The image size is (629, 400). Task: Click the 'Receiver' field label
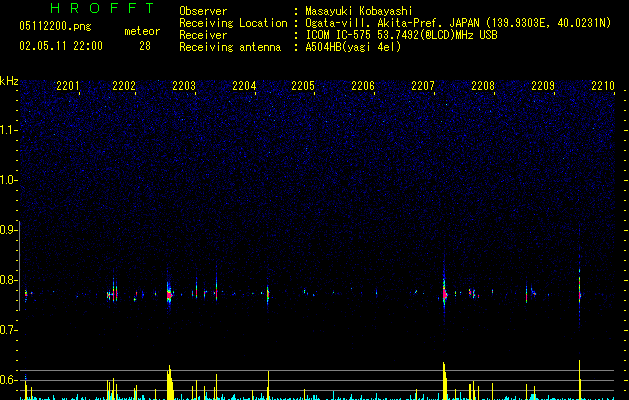203,35
